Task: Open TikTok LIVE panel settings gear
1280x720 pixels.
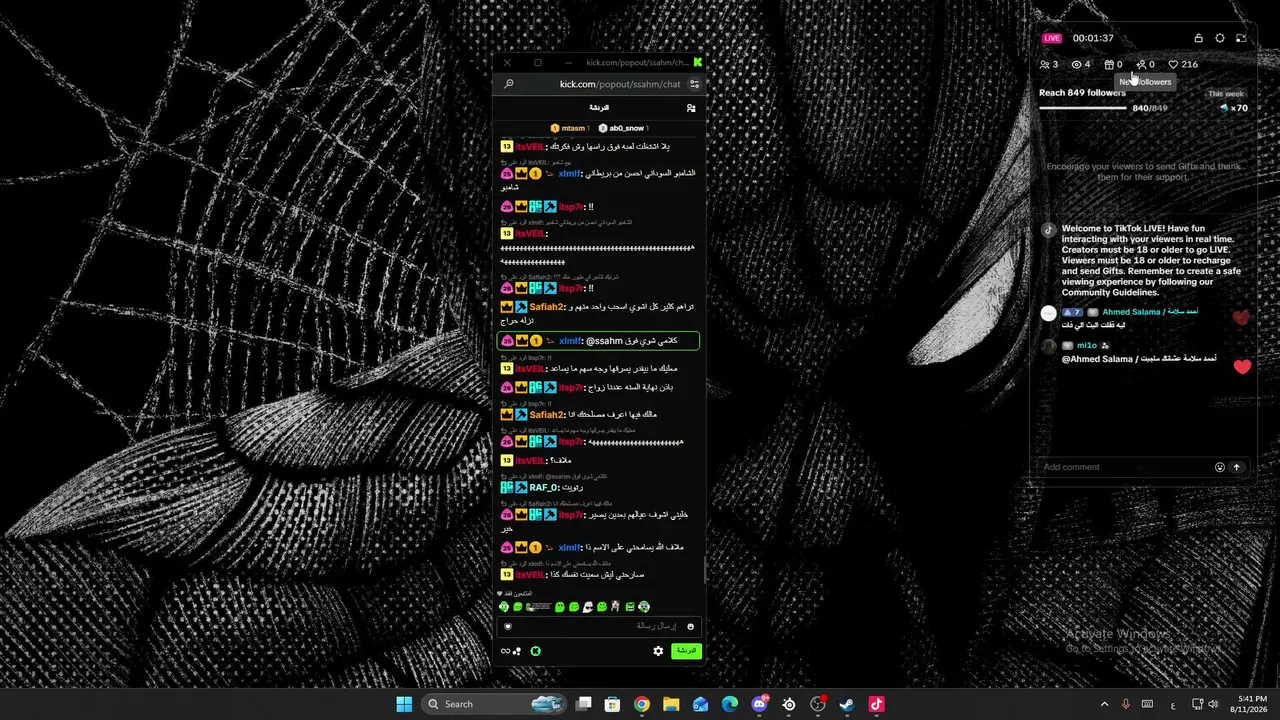Action: [x=1220, y=38]
